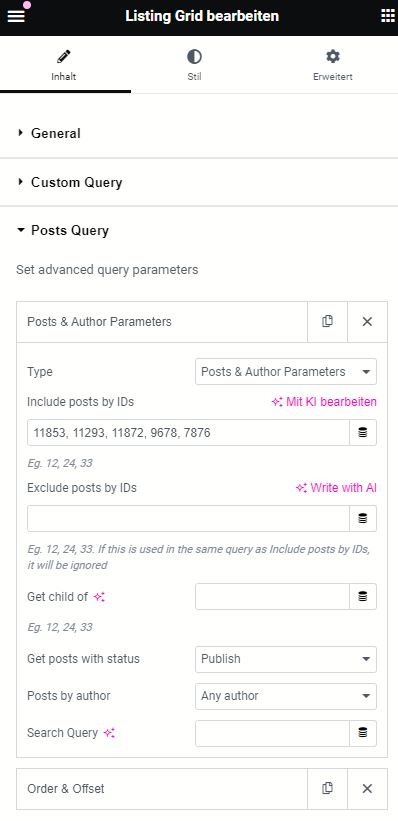Click the Mit KI bearbeiten link
The image size is (398, 821).
point(324,402)
